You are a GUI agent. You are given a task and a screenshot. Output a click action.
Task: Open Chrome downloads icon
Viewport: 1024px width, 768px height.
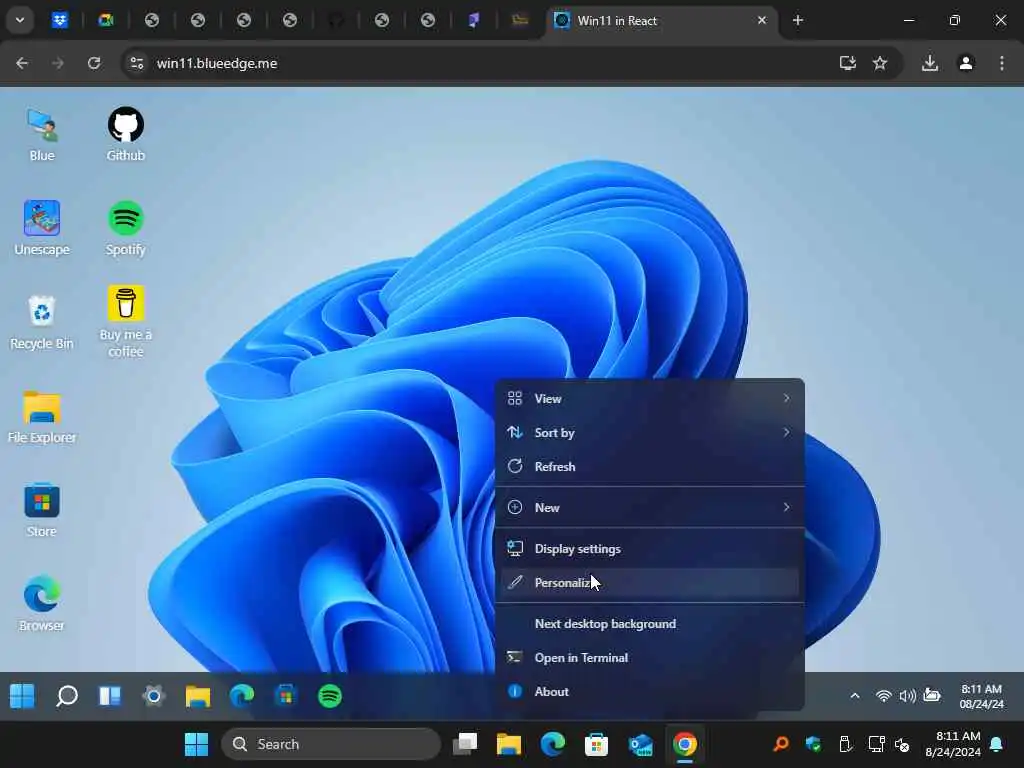click(x=930, y=63)
